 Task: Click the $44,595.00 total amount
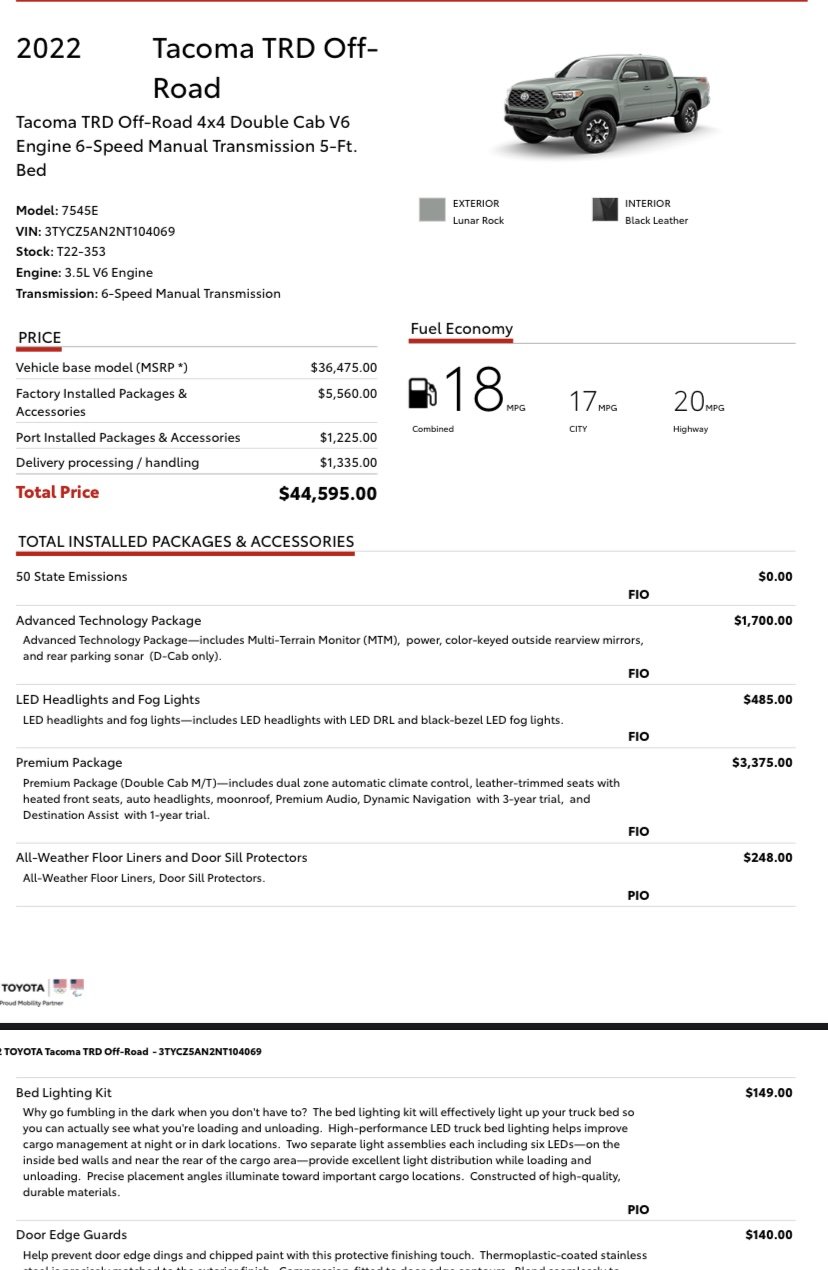point(328,493)
